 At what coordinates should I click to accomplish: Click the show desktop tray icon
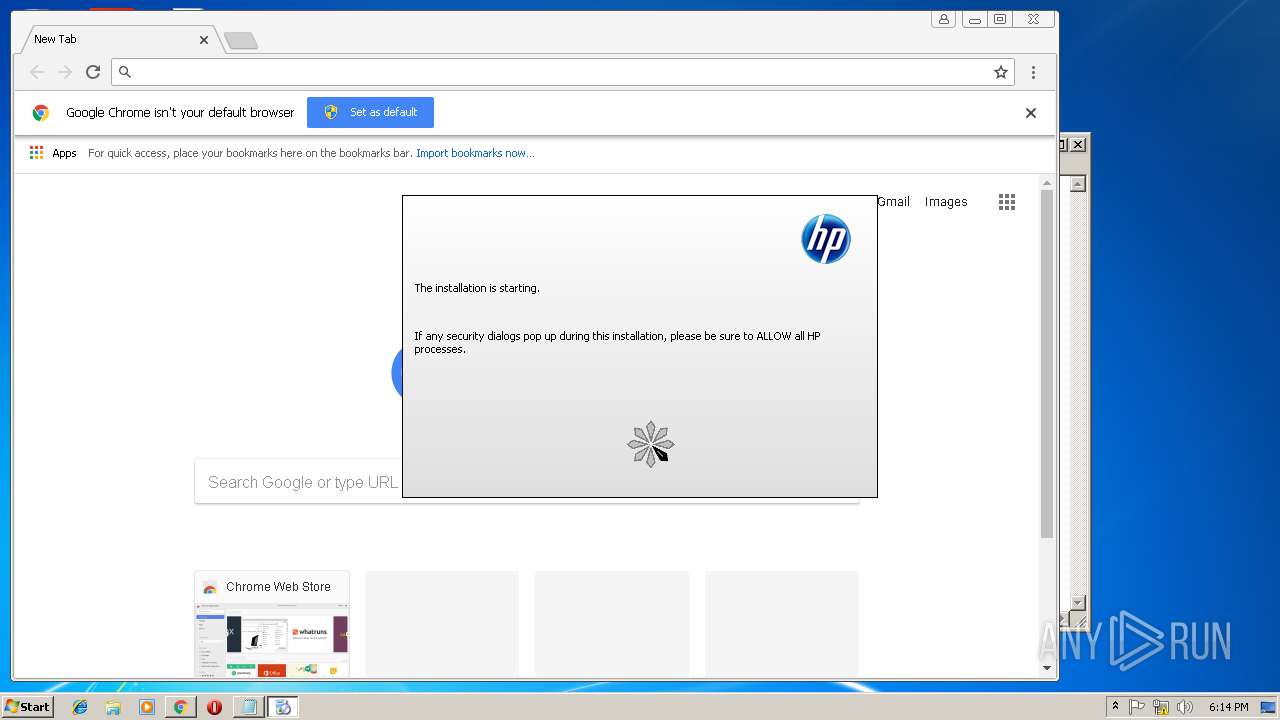(x=1268, y=707)
